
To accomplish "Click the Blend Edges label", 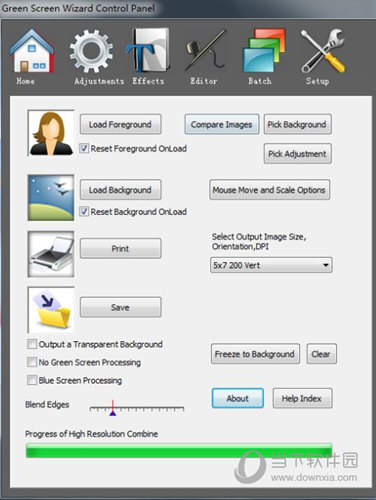I will (x=47, y=404).
